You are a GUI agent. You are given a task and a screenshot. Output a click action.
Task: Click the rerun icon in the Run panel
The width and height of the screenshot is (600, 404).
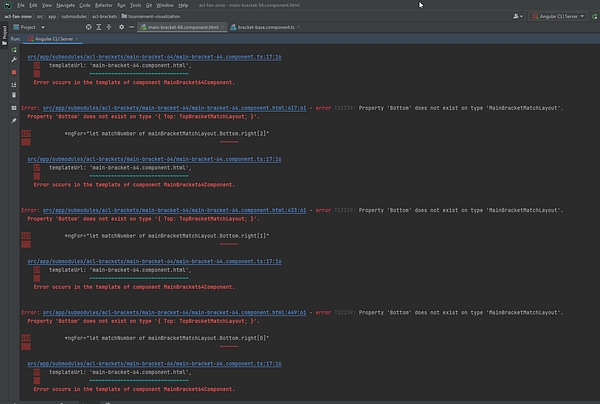(x=15, y=49)
